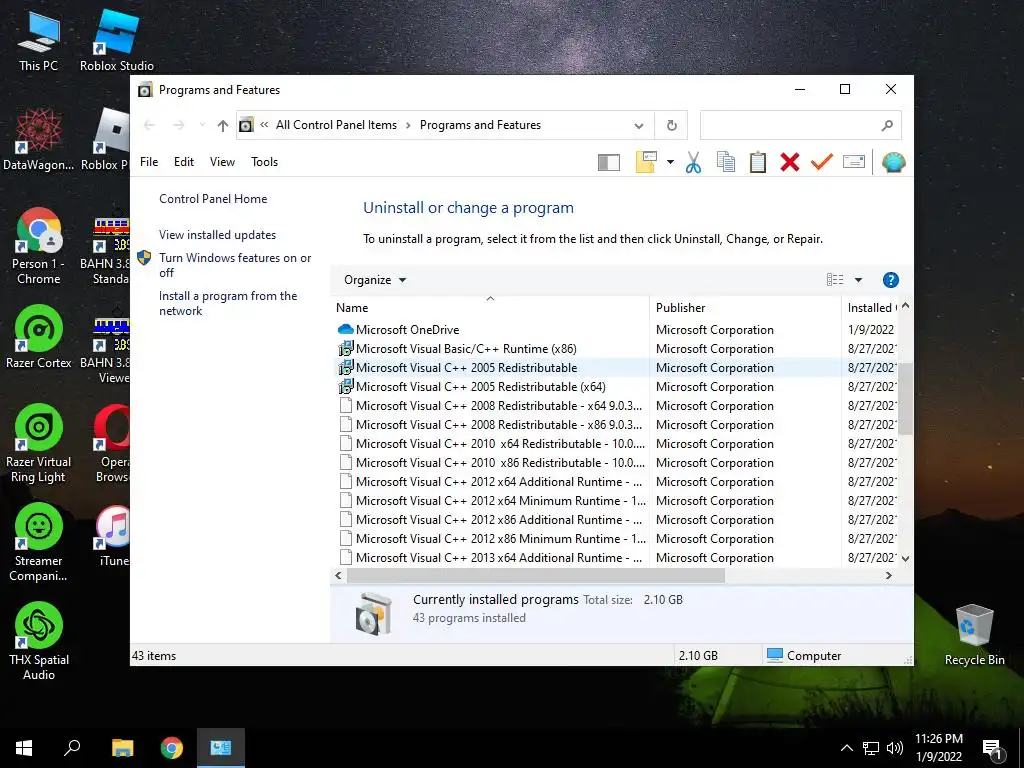Open This PC desktop icon

click(x=38, y=40)
